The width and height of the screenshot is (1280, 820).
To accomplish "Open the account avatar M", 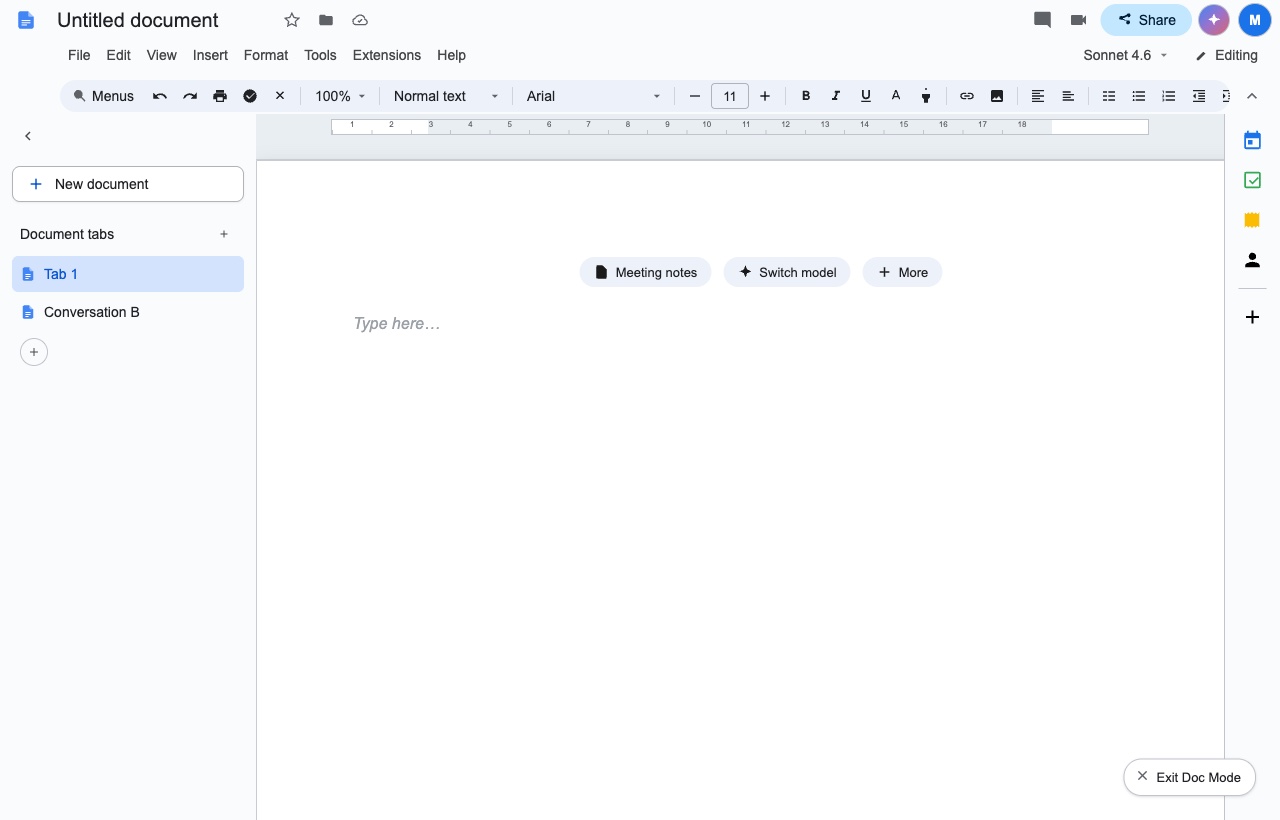I will click(1254, 20).
